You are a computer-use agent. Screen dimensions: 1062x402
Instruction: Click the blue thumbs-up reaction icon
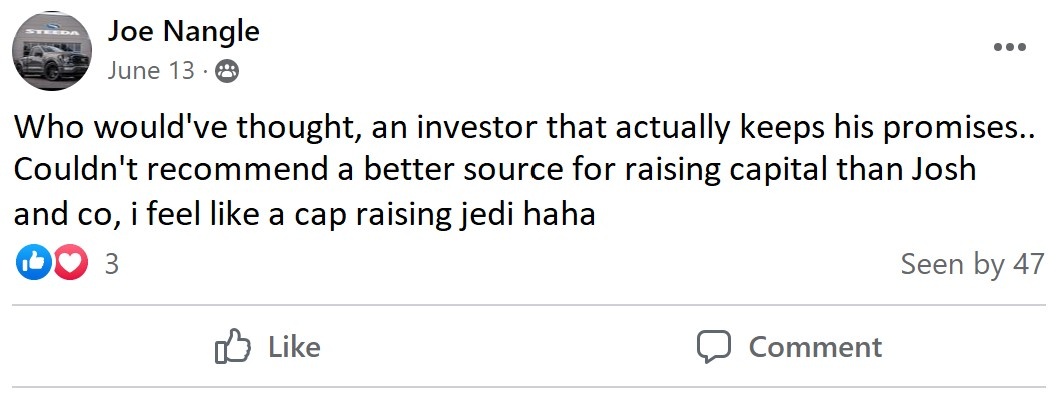point(33,263)
